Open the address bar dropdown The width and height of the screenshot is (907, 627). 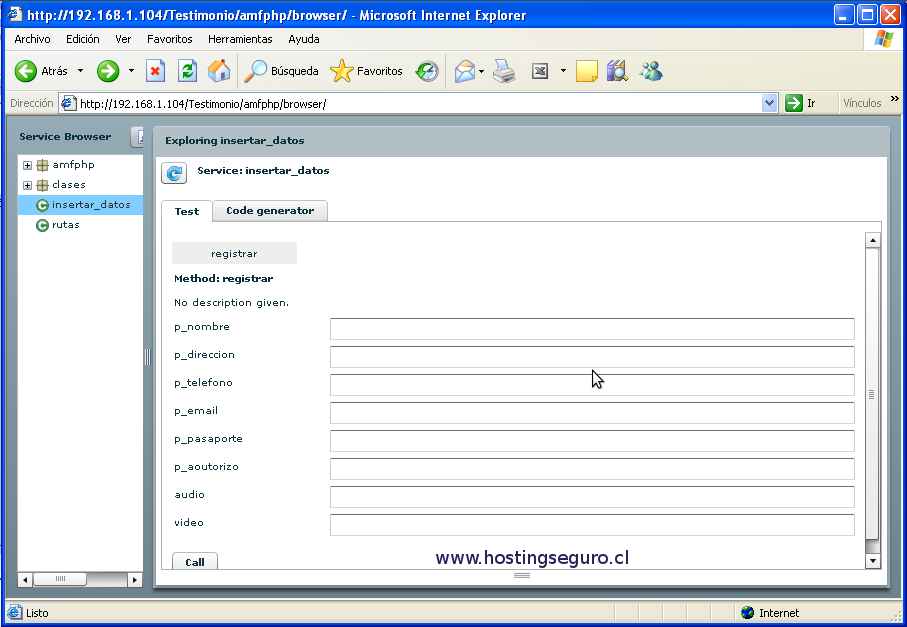[769, 104]
